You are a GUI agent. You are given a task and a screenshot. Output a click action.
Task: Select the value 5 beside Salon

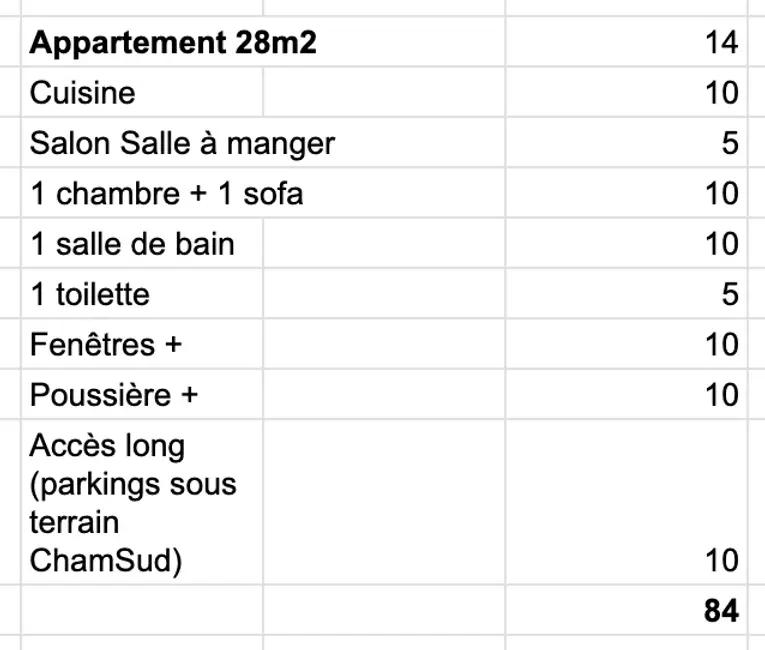tap(635, 143)
